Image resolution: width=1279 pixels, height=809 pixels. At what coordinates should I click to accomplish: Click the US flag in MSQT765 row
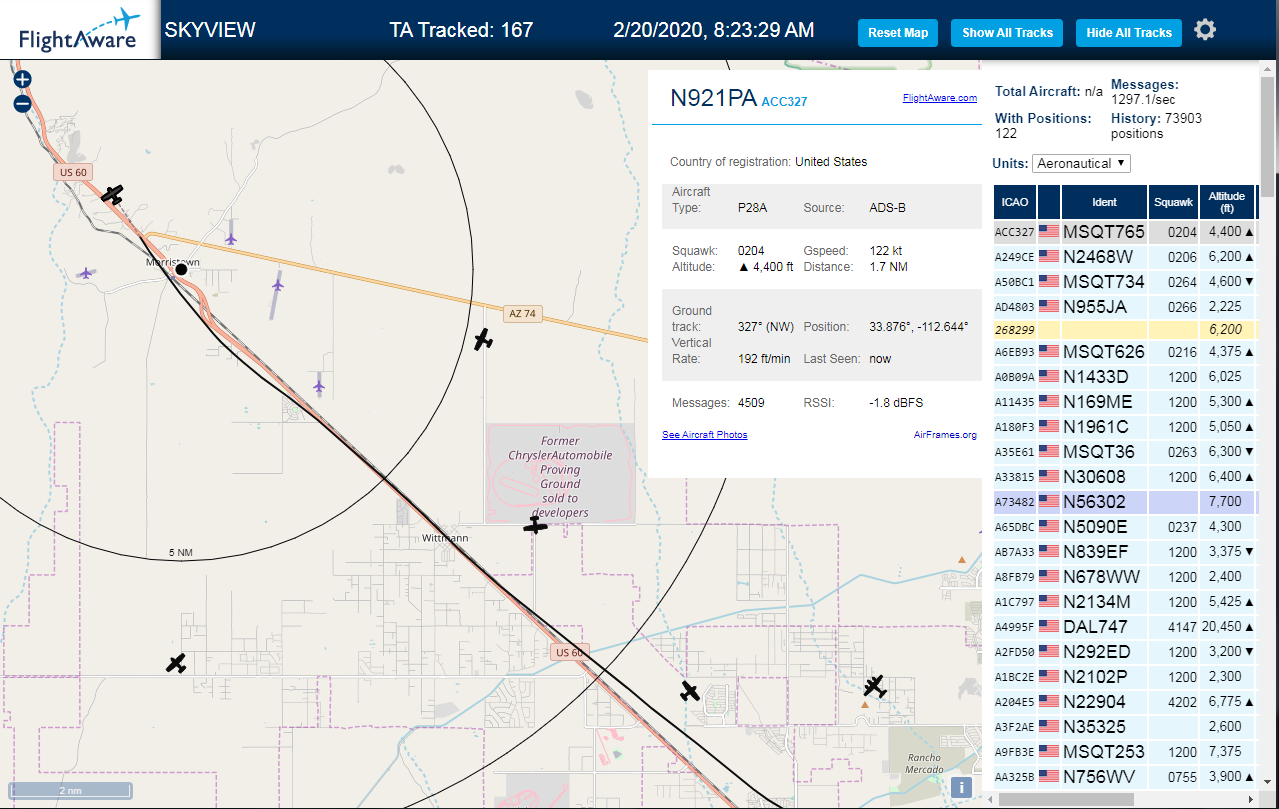(1049, 232)
